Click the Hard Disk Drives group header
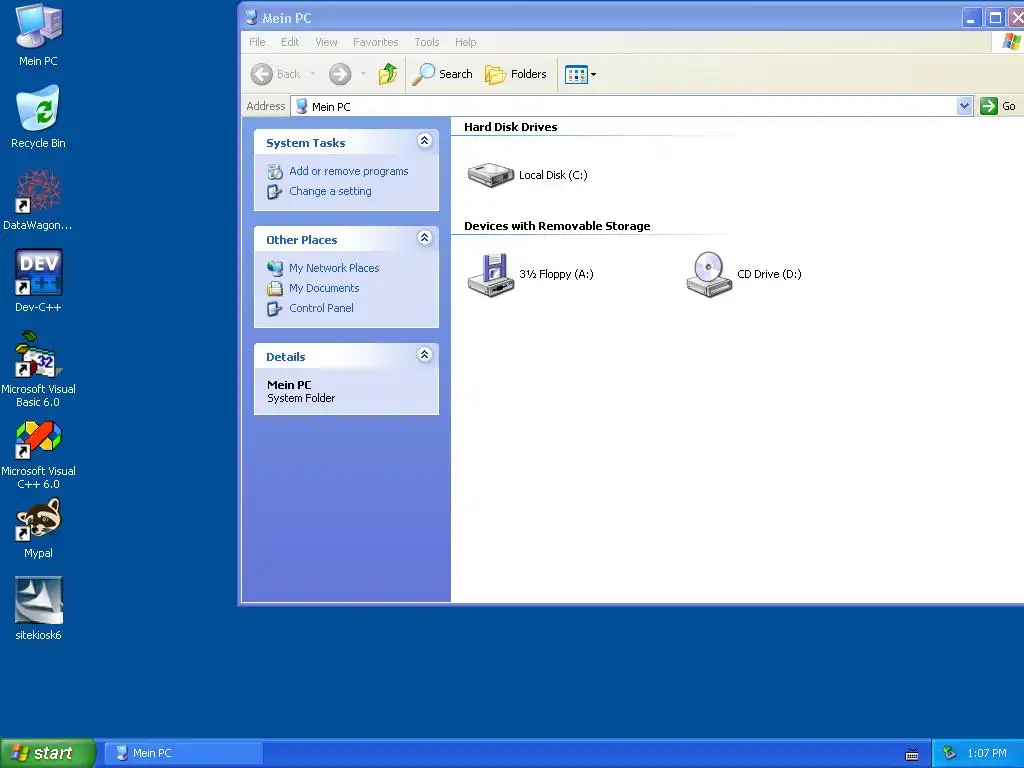Viewport: 1024px width, 768px height. (x=511, y=127)
